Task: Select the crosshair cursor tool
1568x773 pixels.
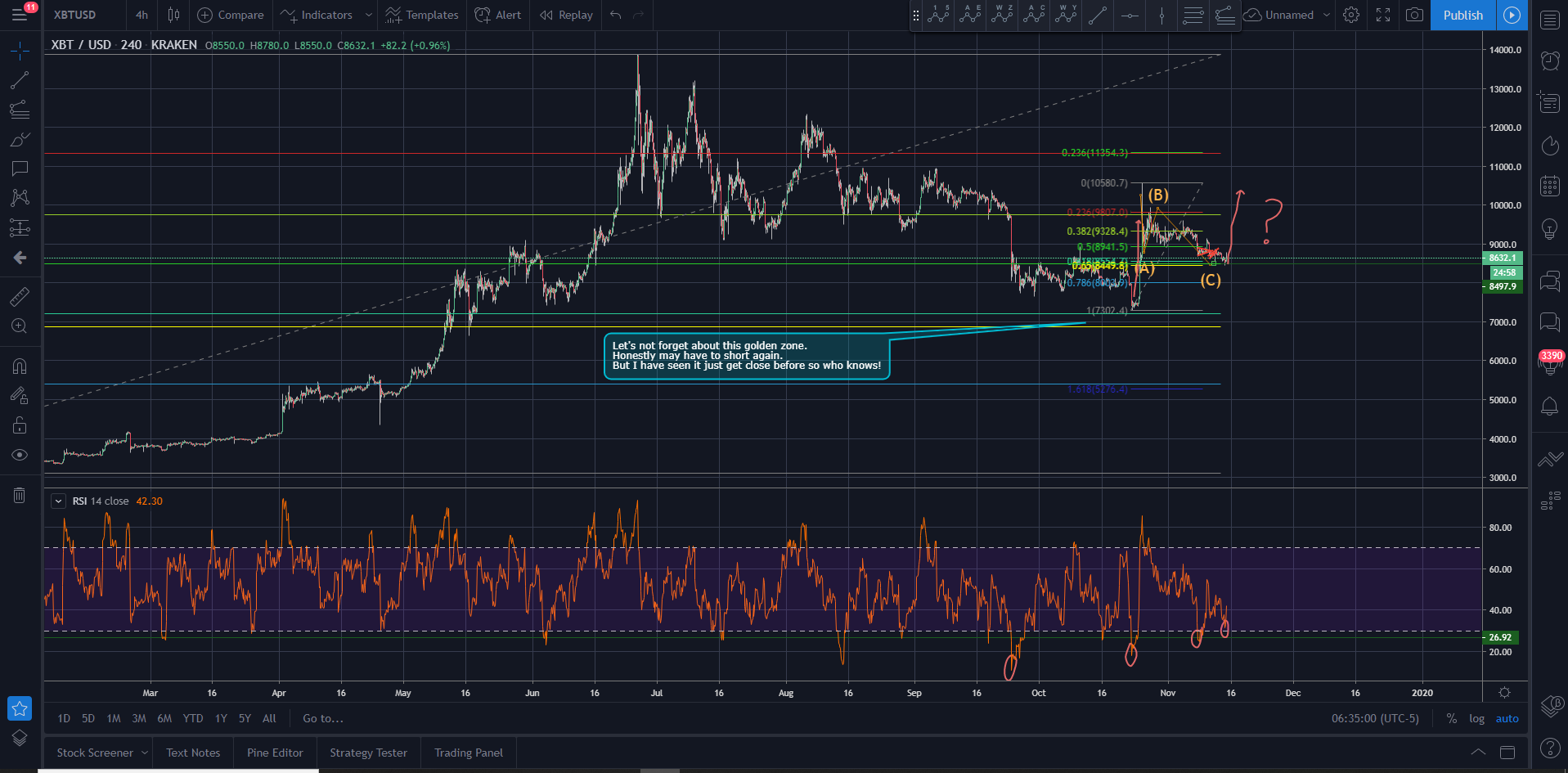Action: click(x=20, y=52)
